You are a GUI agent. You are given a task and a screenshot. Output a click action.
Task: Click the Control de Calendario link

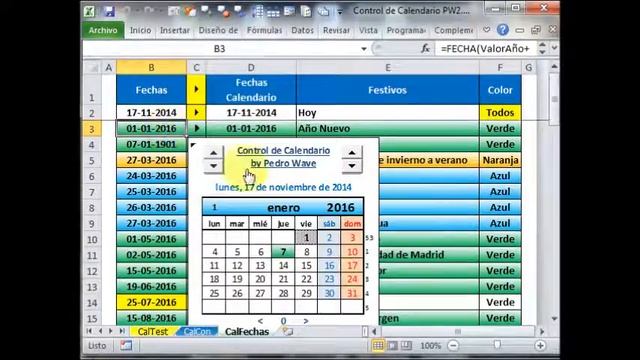[x=283, y=151]
